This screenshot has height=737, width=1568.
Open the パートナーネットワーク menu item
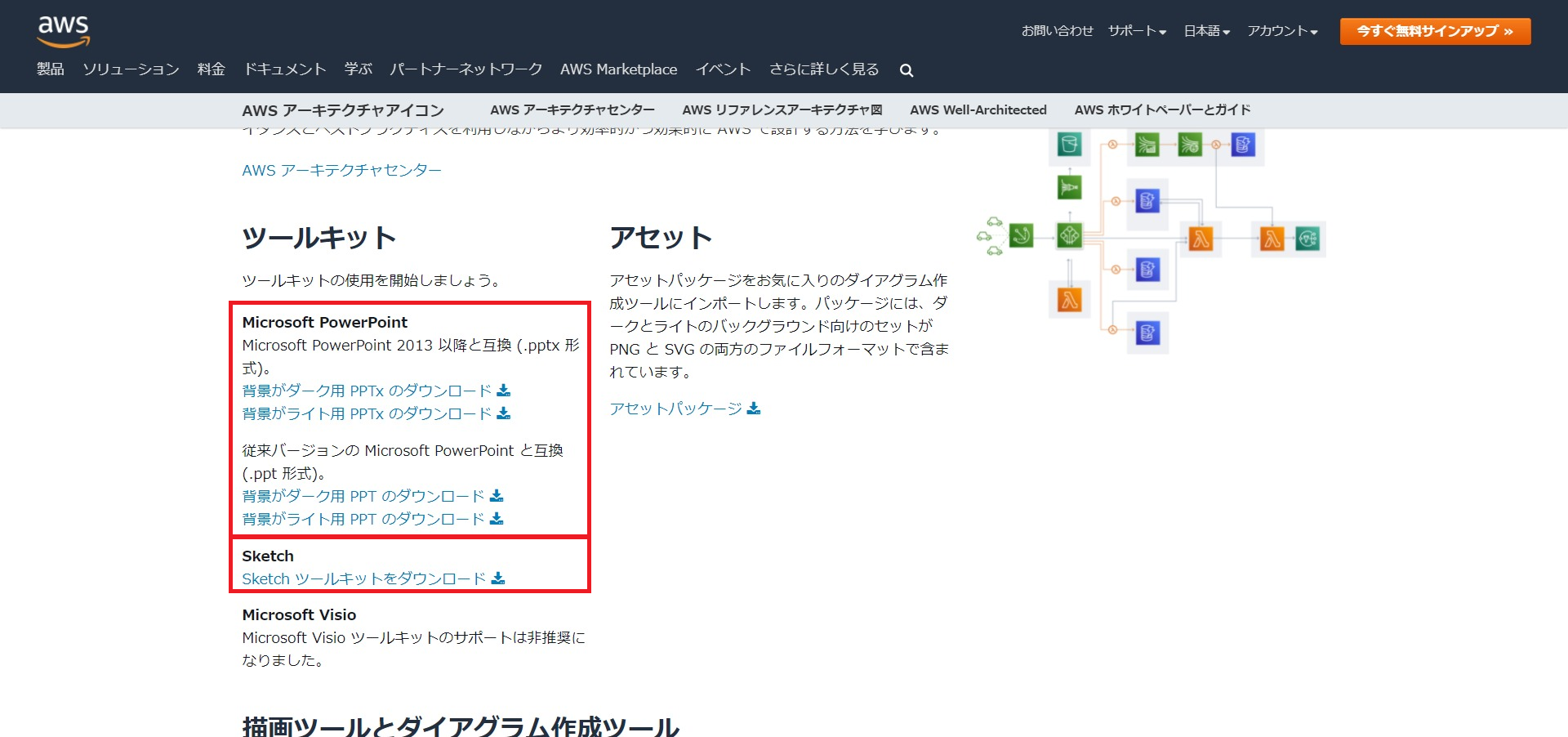466,69
